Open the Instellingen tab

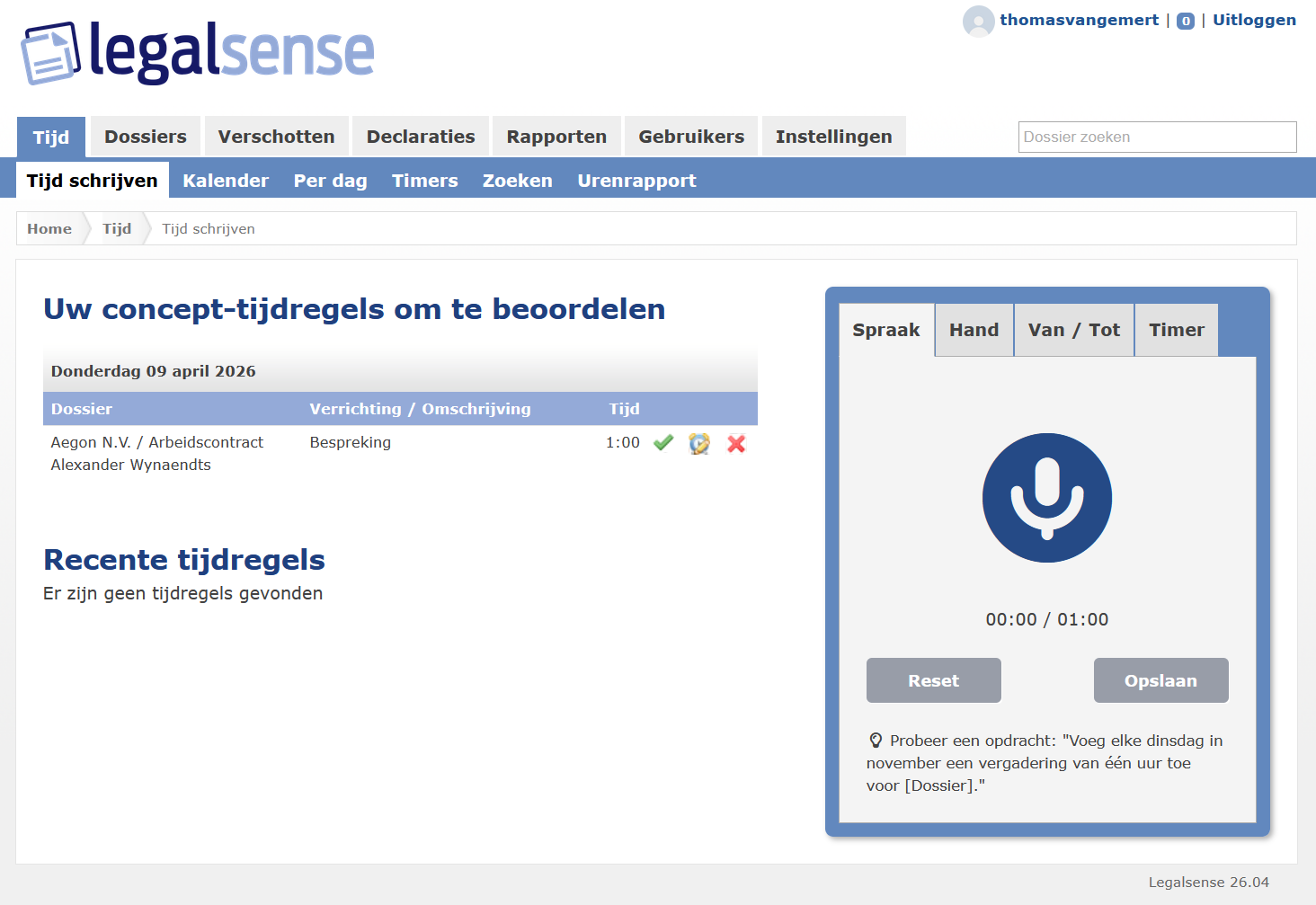point(834,137)
